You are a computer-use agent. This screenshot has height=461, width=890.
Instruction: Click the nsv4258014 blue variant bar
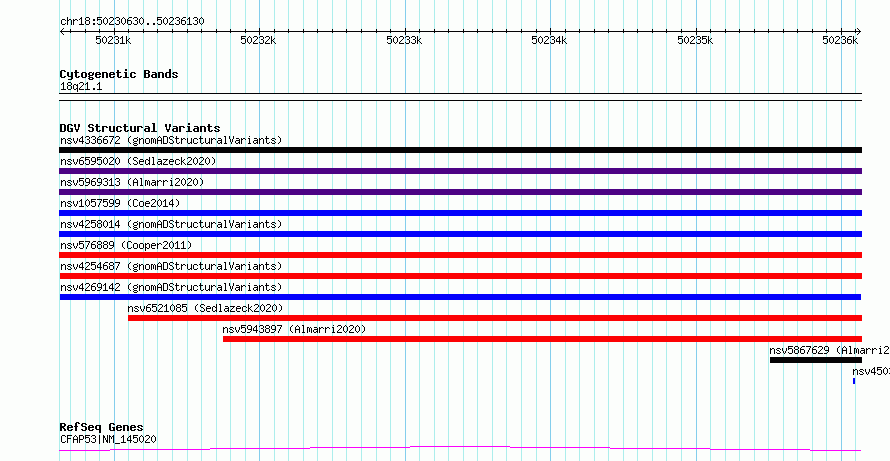[x=460, y=234]
